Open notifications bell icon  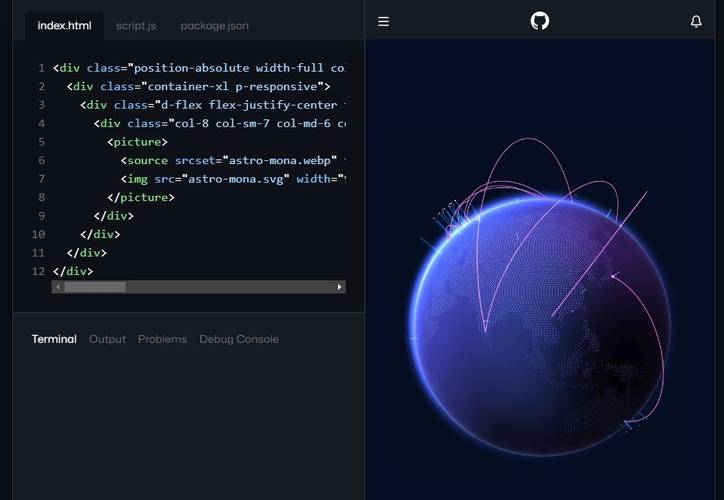pyautogui.click(x=696, y=21)
